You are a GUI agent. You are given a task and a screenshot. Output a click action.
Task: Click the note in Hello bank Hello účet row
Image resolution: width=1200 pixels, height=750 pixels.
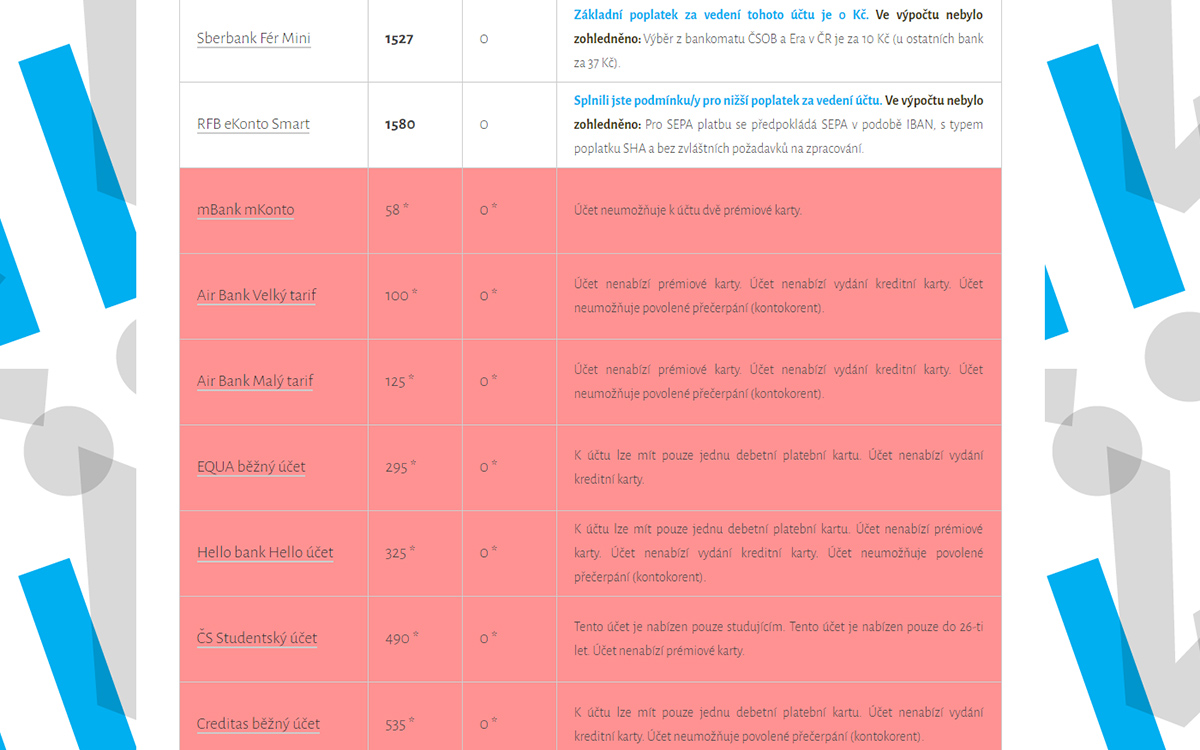coord(778,553)
